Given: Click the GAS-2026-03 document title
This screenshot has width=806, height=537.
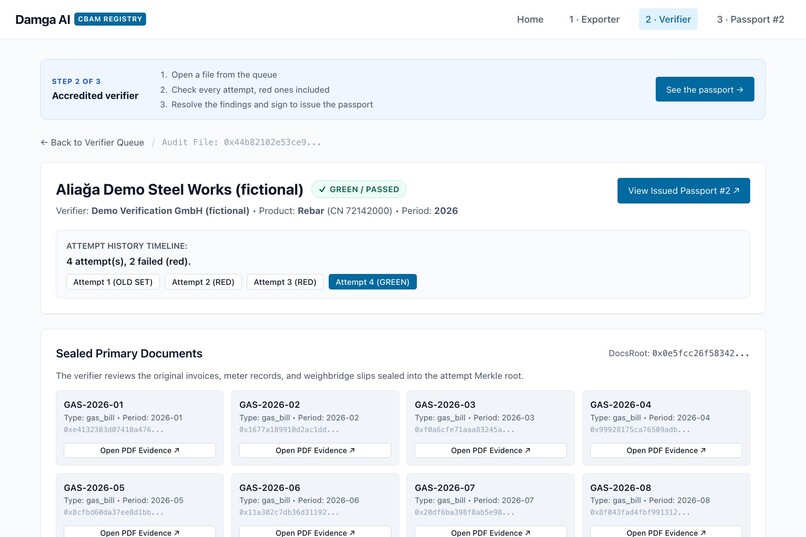Looking at the screenshot, I should point(445,404).
